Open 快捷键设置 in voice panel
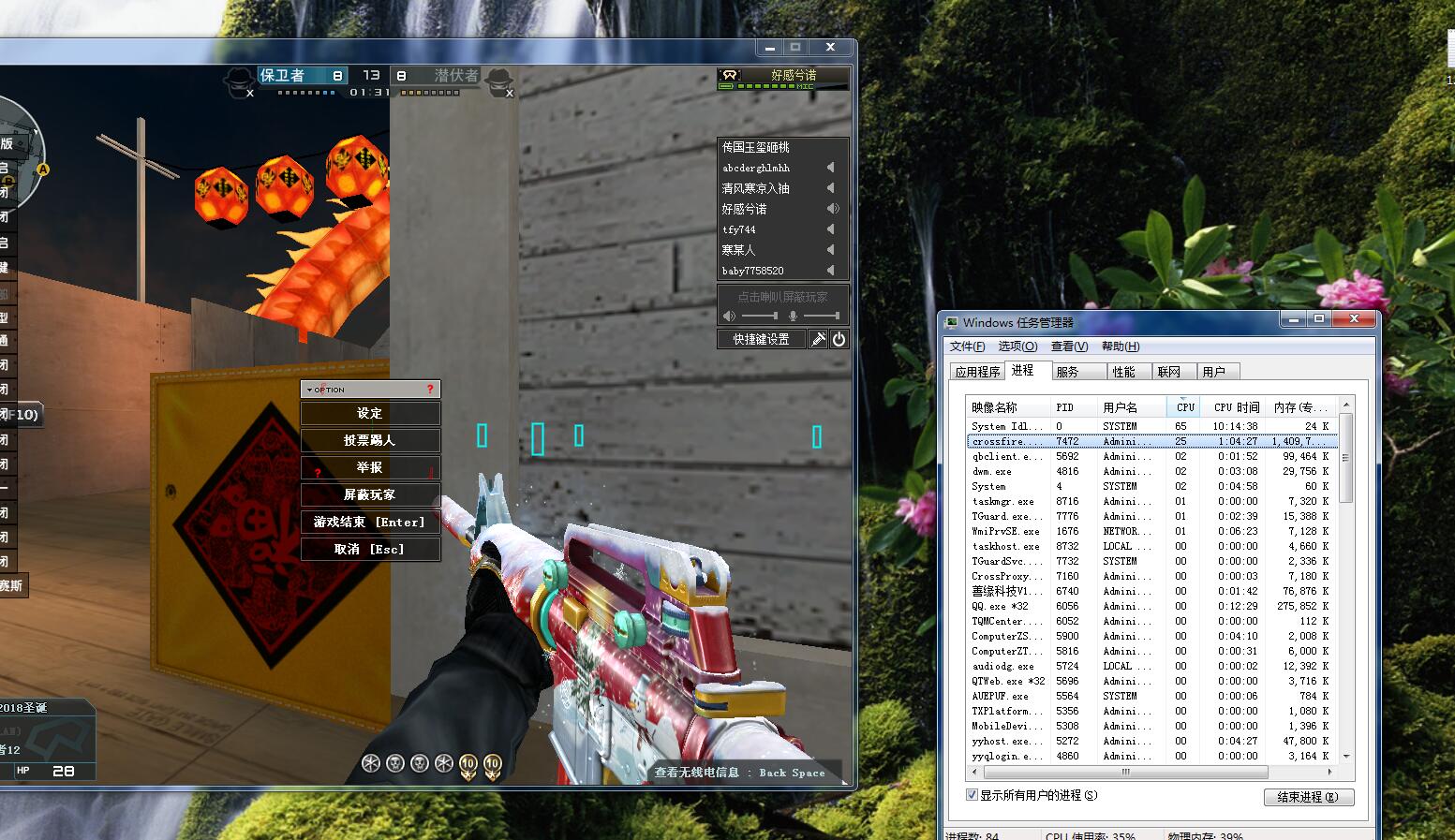 point(762,339)
